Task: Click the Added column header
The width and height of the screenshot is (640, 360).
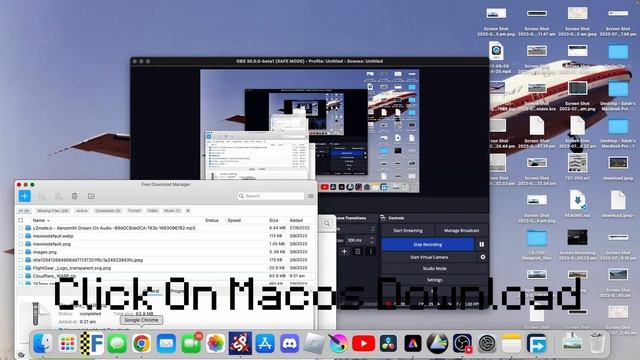Action: (x=296, y=220)
